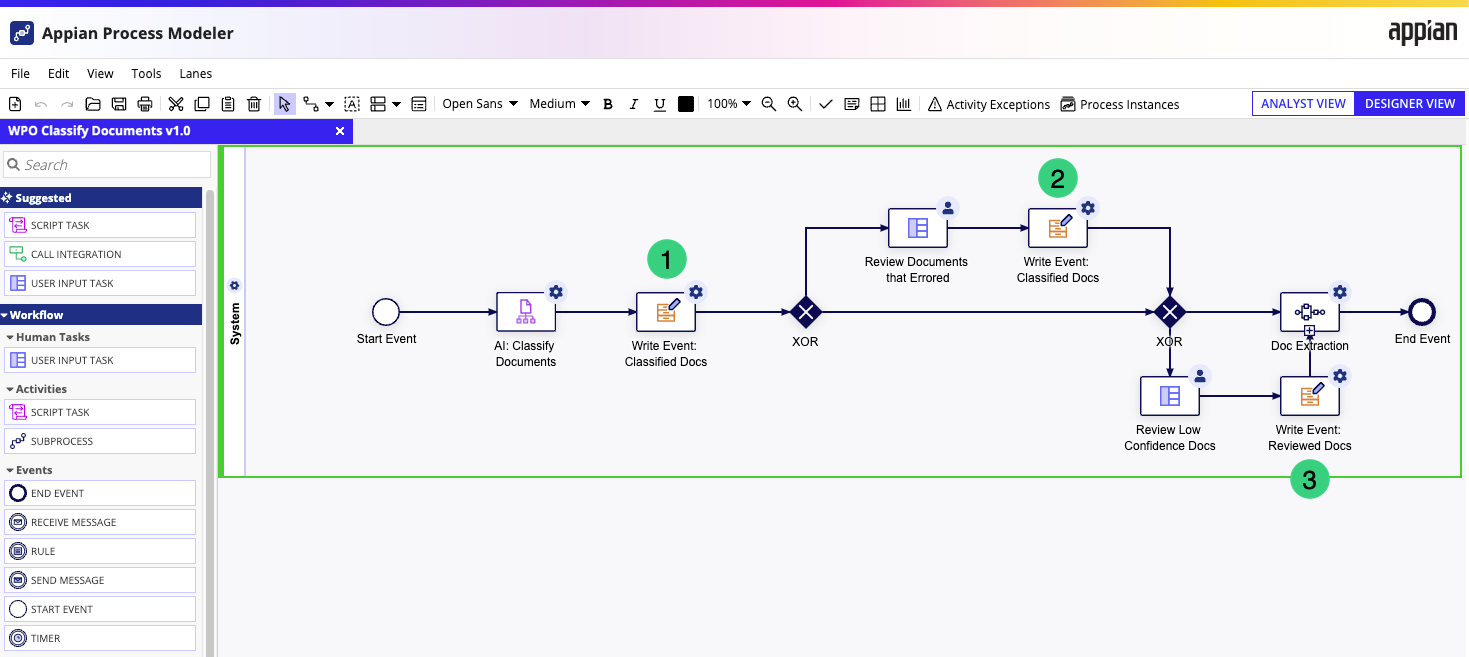Select TIMER in the Events palette

pyautogui.click(x=100, y=638)
